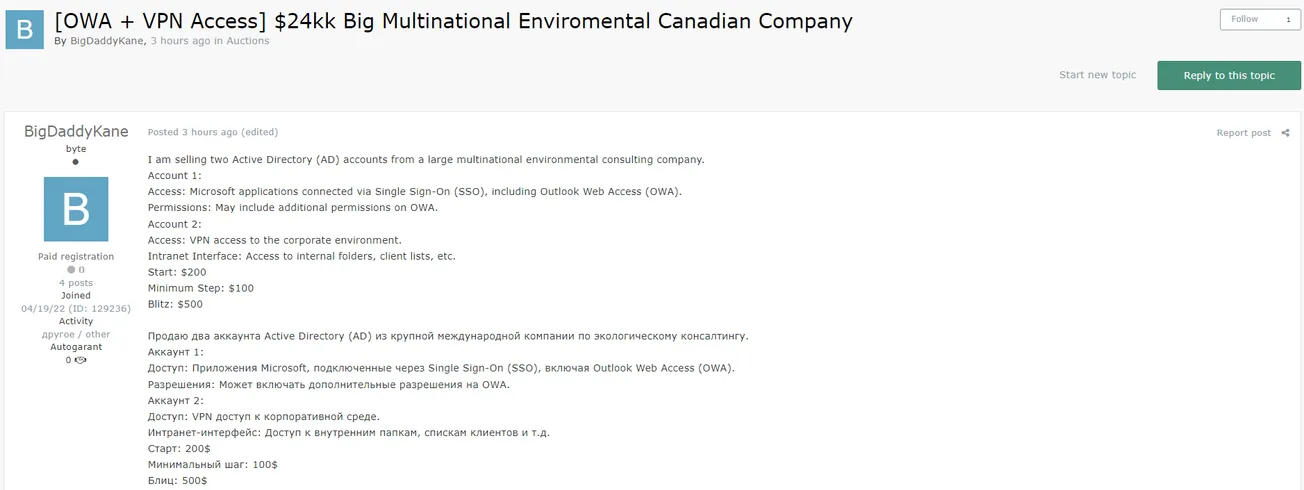Click the (edited) label on post
The width and height of the screenshot is (1304, 490).
point(260,132)
